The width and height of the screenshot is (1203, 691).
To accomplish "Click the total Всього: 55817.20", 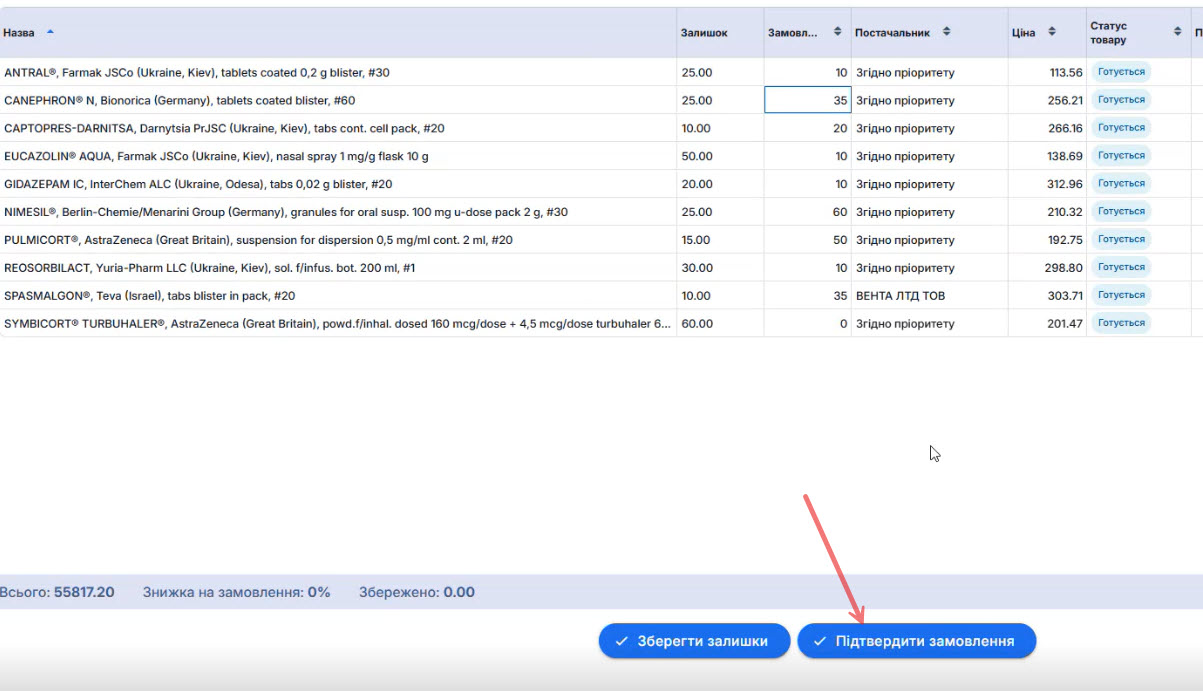I will 57,592.
